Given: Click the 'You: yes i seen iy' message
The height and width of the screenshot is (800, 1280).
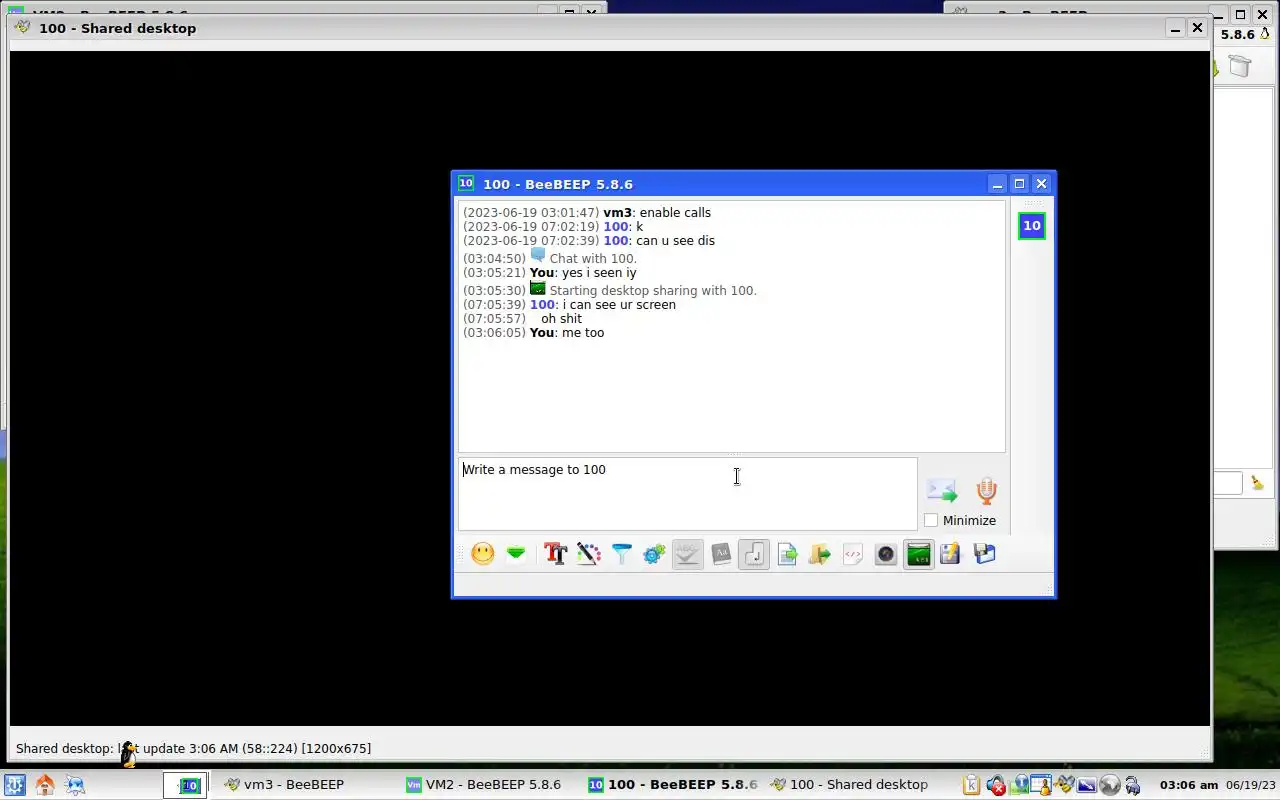Looking at the screenshot, I should click(x=583, y=273).
